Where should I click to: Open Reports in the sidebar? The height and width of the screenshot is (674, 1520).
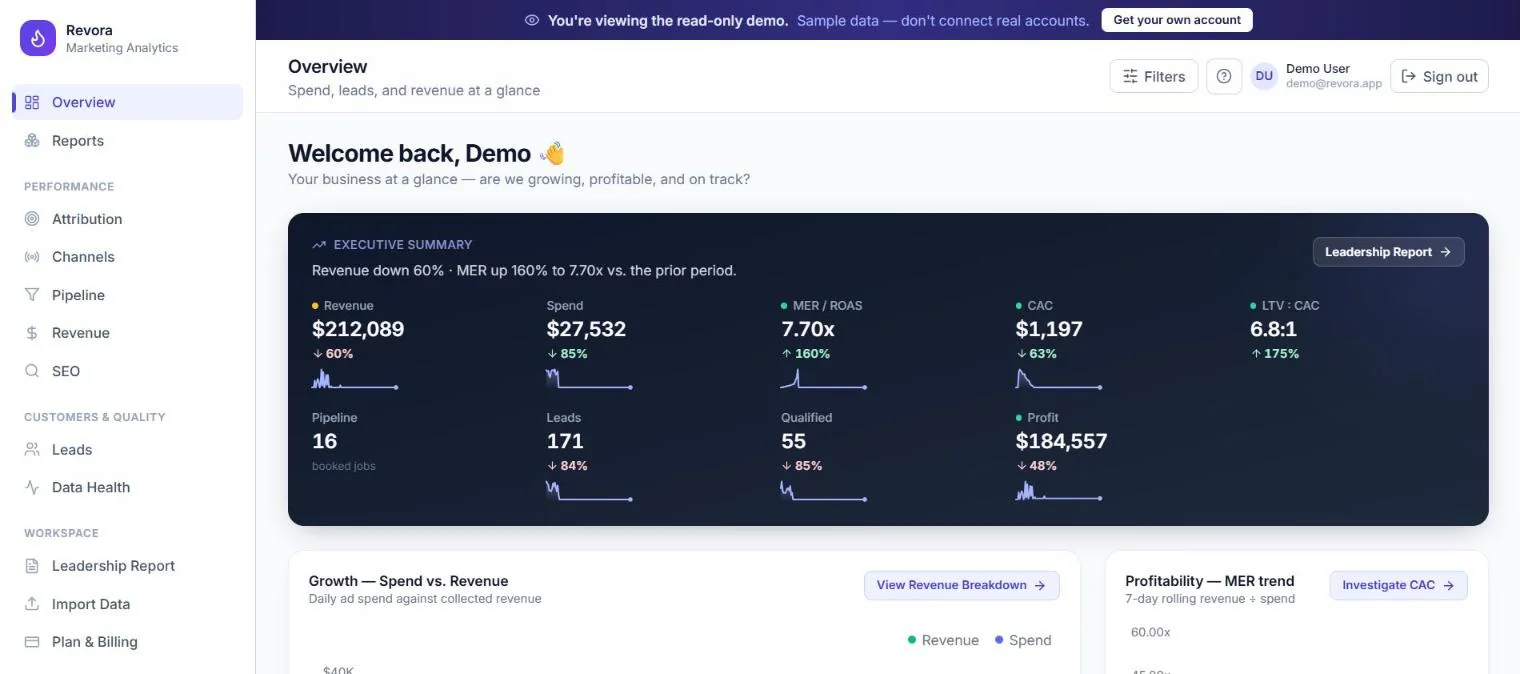tap(128, 141)
